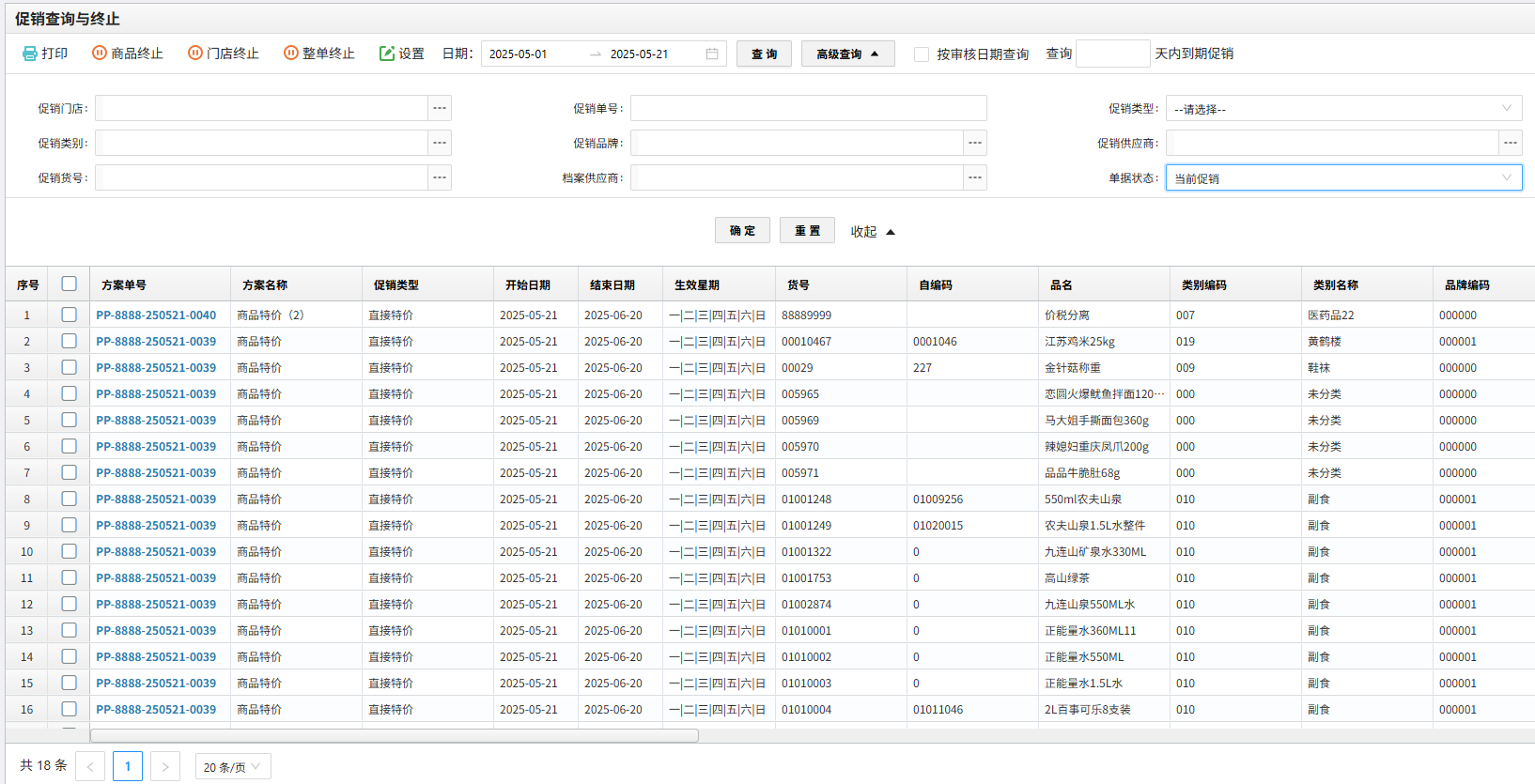
Task: Check the row 1 checkbox for PP-8888-250521-0040
Action: coord(69,315)
